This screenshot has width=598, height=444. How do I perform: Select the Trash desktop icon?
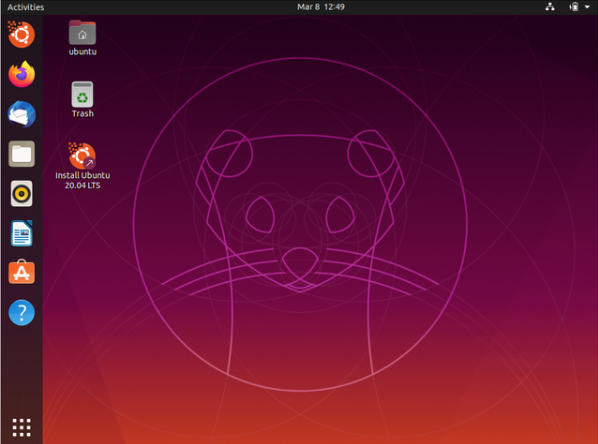click(82, 99)
